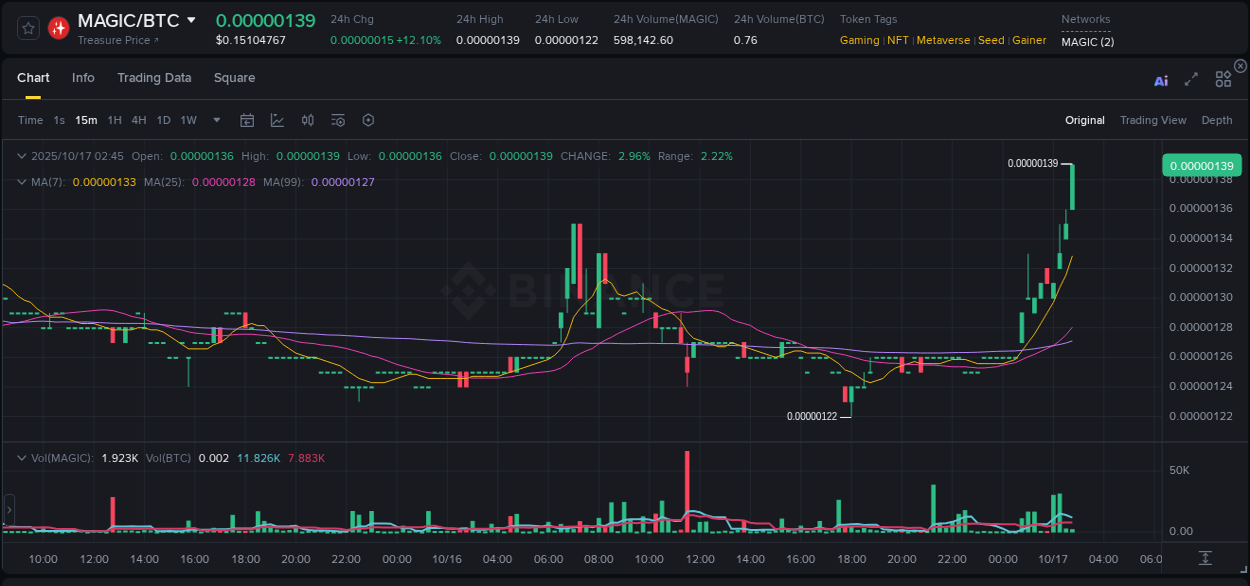Image resolution: width=1250 pixels, height=586 pixels.
Task: Collapse the OHLC info row chevron
Action: [22, 156]
